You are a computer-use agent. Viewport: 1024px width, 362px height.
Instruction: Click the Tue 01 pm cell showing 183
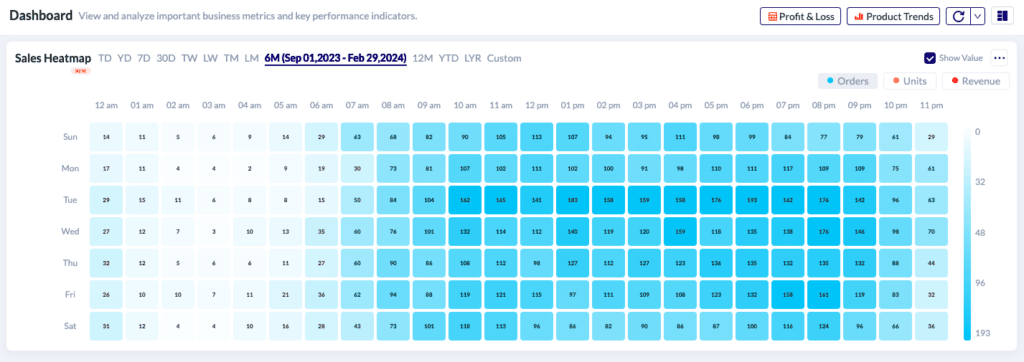[x=574, y=200]
